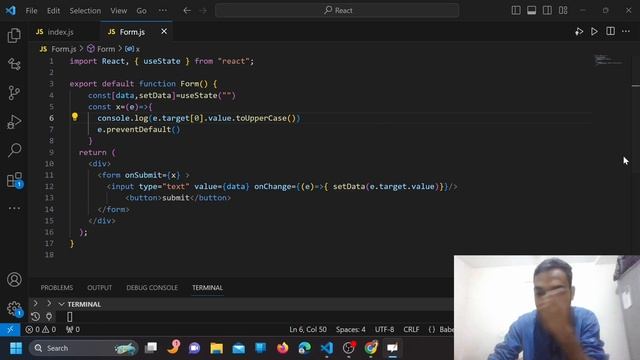Change indentation via Spaces: 4

click(x=351, y=329)
